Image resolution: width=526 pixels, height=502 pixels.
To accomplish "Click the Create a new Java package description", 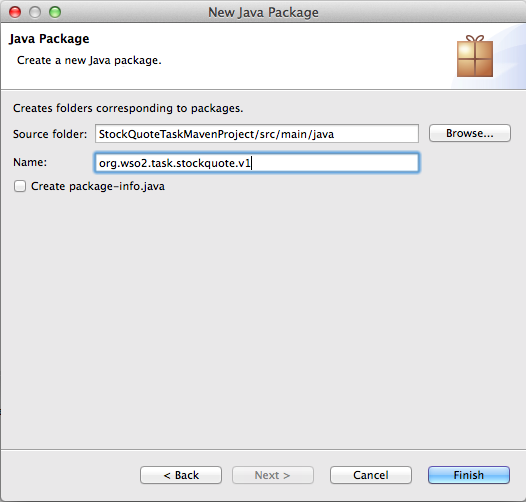I will click(x=89, y=60).
